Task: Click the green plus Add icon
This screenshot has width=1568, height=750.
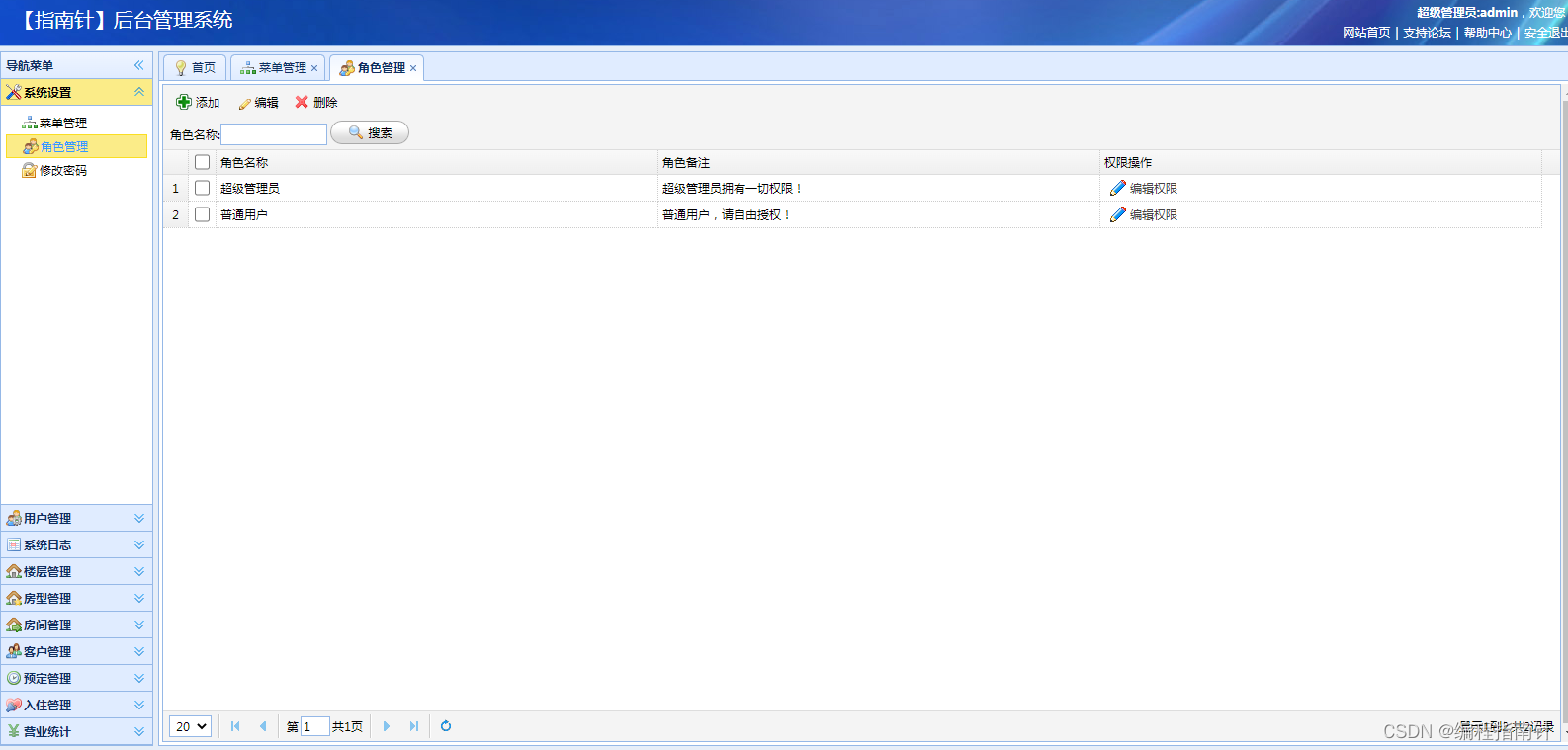Action: [184, 102]
